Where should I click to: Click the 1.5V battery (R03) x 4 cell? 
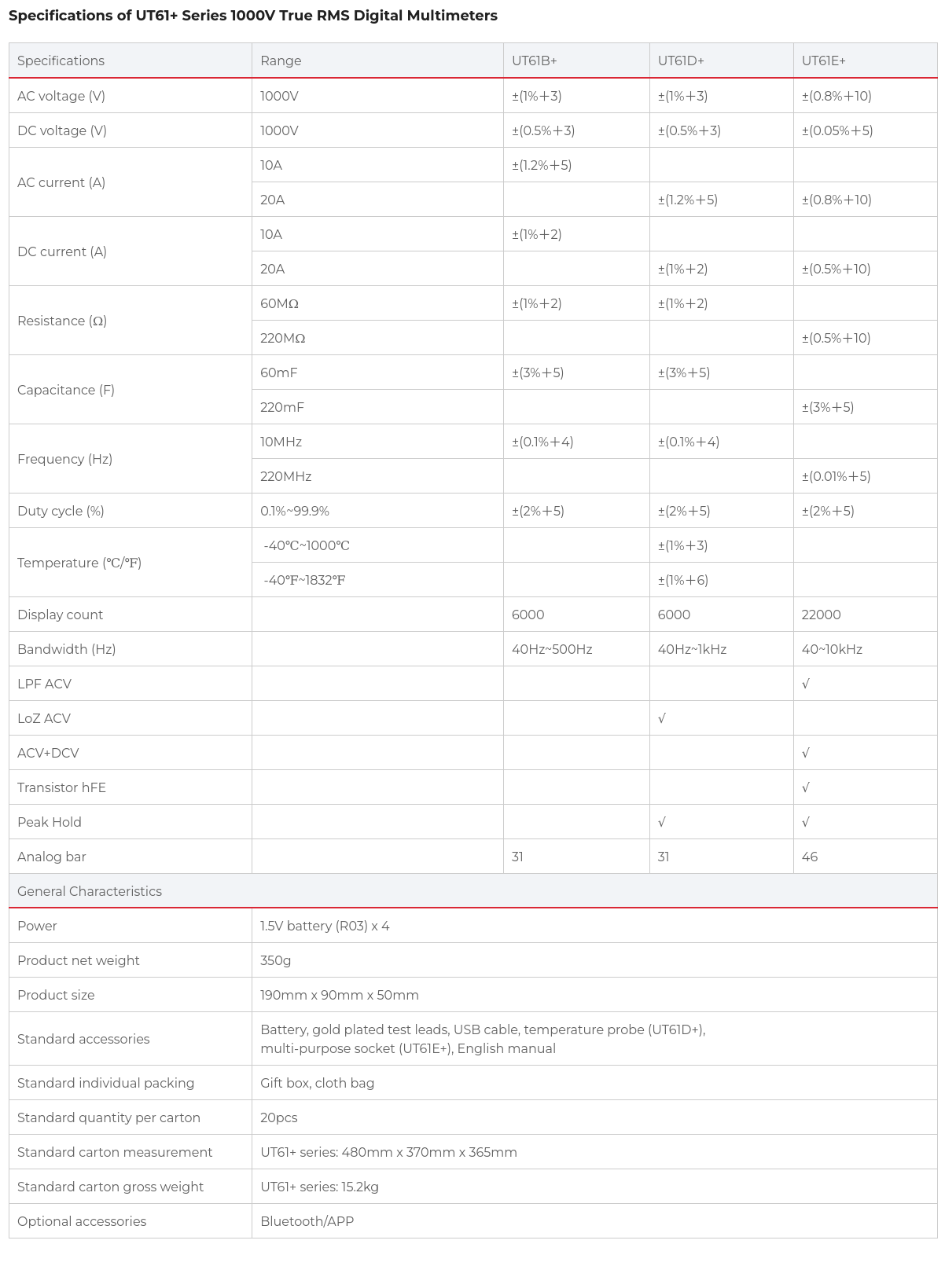(325, 926)
